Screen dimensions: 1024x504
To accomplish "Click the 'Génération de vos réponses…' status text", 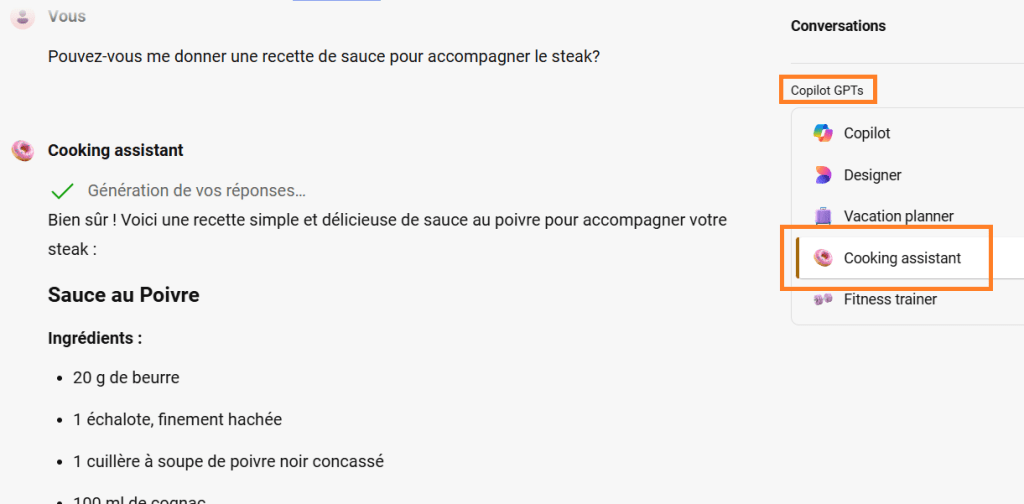I will (x=197, y=190).
